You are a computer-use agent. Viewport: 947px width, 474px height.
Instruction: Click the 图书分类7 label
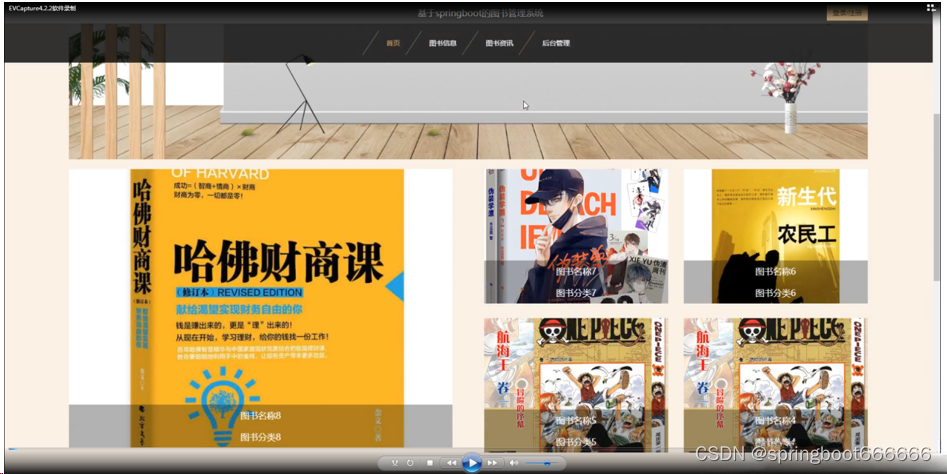576,293
